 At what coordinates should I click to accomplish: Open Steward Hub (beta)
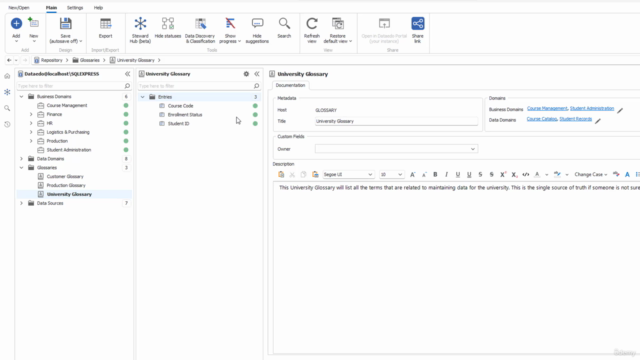(140, 30)
